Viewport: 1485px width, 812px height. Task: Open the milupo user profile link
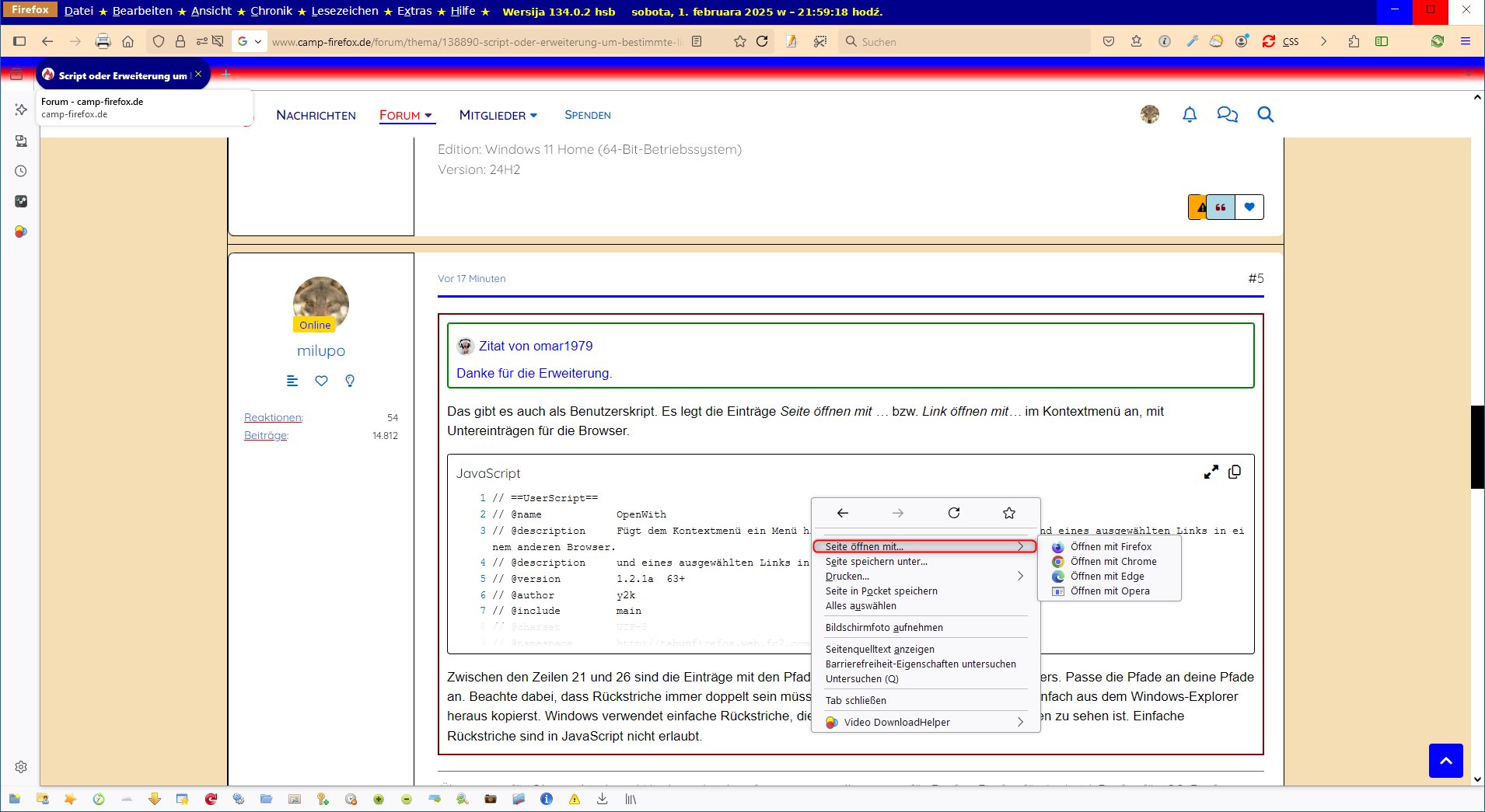point(320,351)
